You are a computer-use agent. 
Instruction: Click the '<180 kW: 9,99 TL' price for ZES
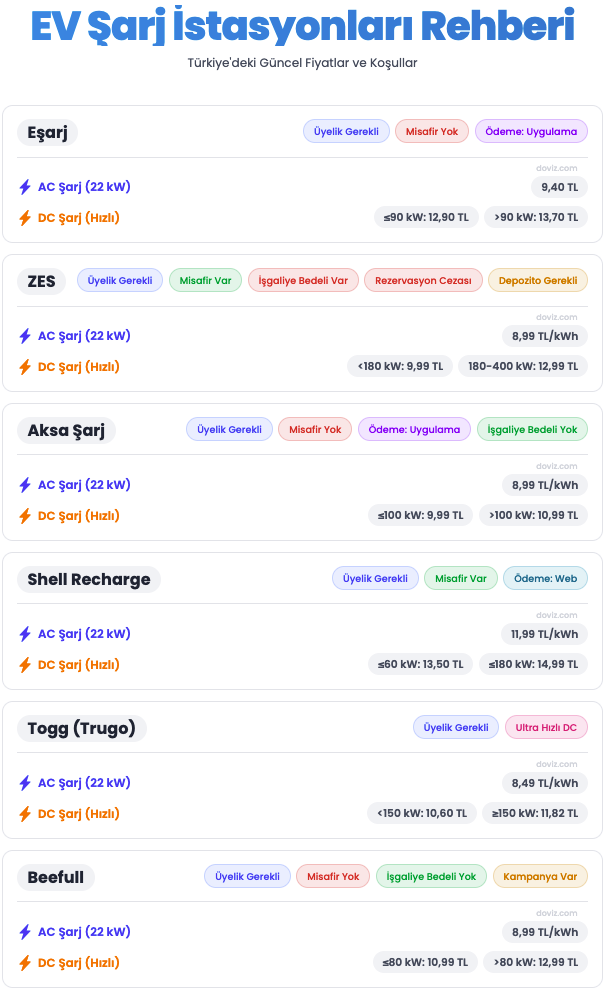pyautogui.click(x=400, y=367)
